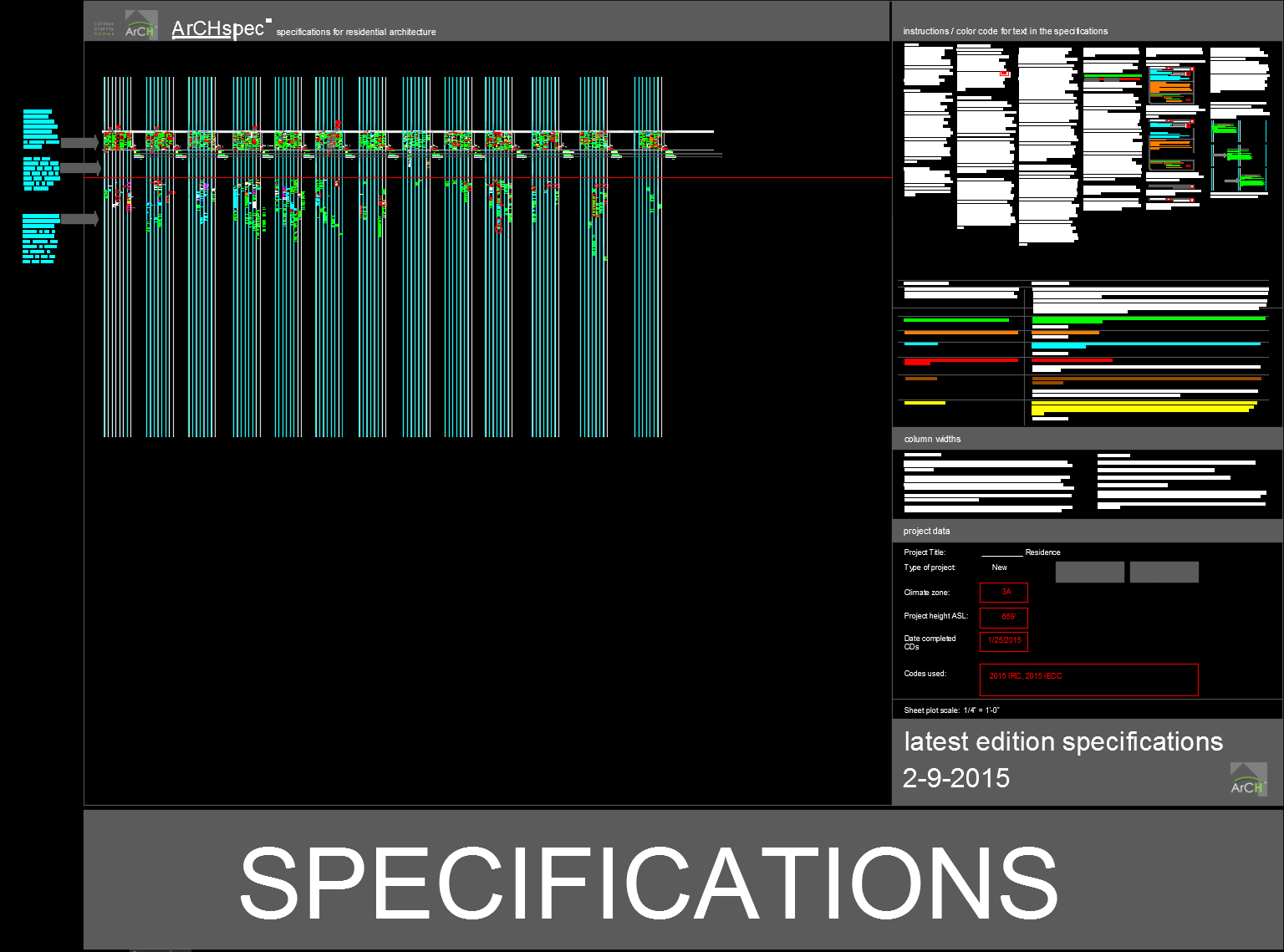Select the 'Project Title:' label
Image resolution: width=1284 pixels, height=952 pixels.
[x=925, y=552]
